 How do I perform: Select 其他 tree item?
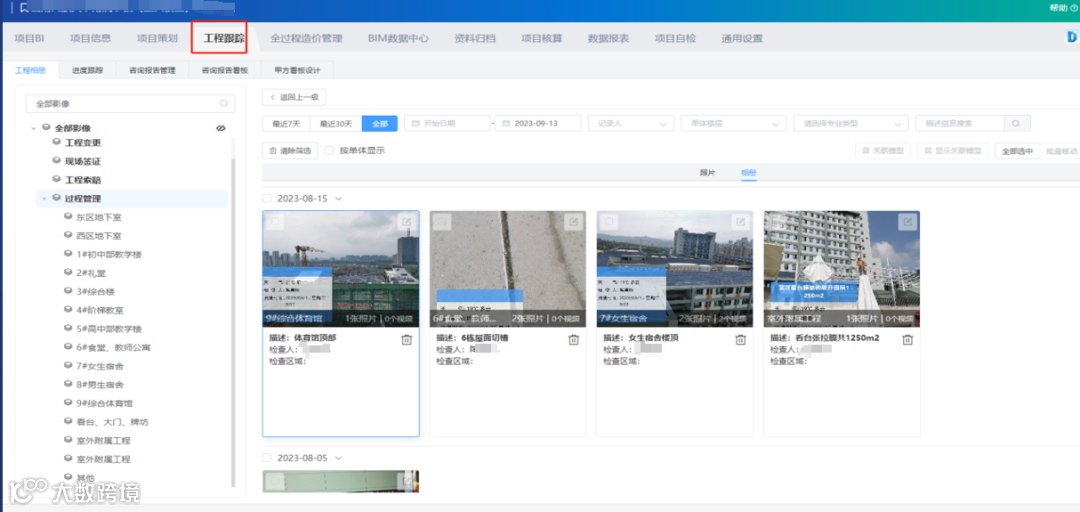(x=85, y=477)
